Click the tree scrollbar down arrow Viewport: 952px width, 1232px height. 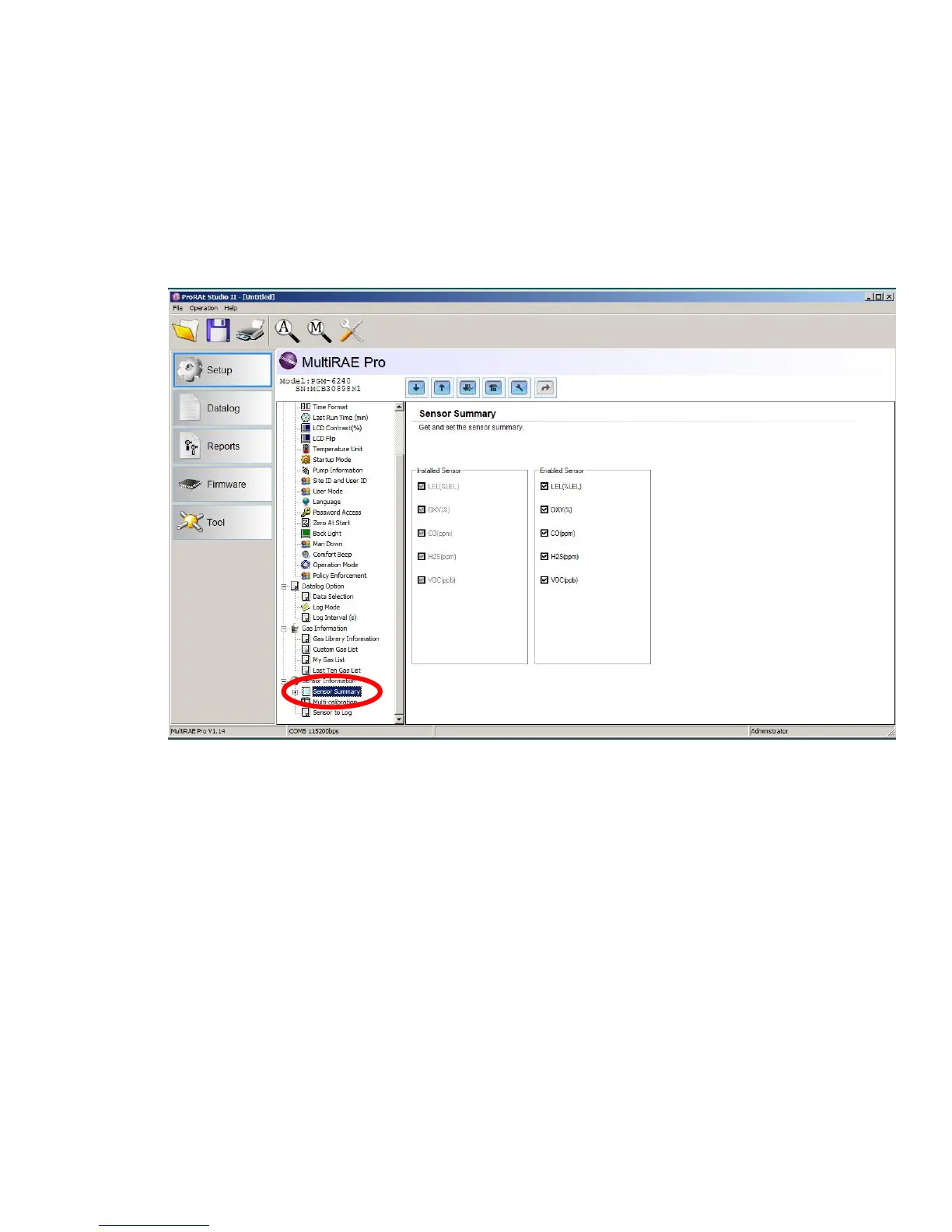point(400,719)
